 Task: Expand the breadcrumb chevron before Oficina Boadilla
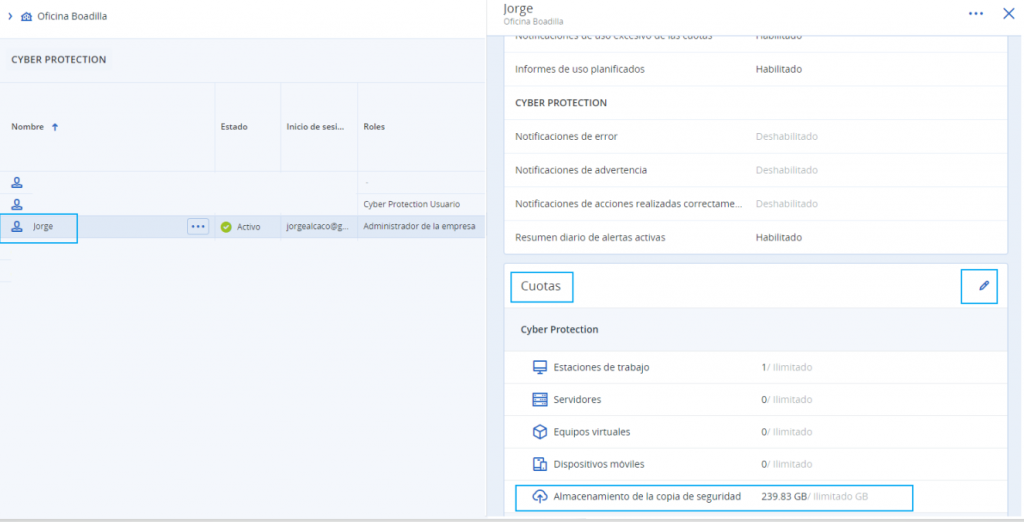(10, 16)
